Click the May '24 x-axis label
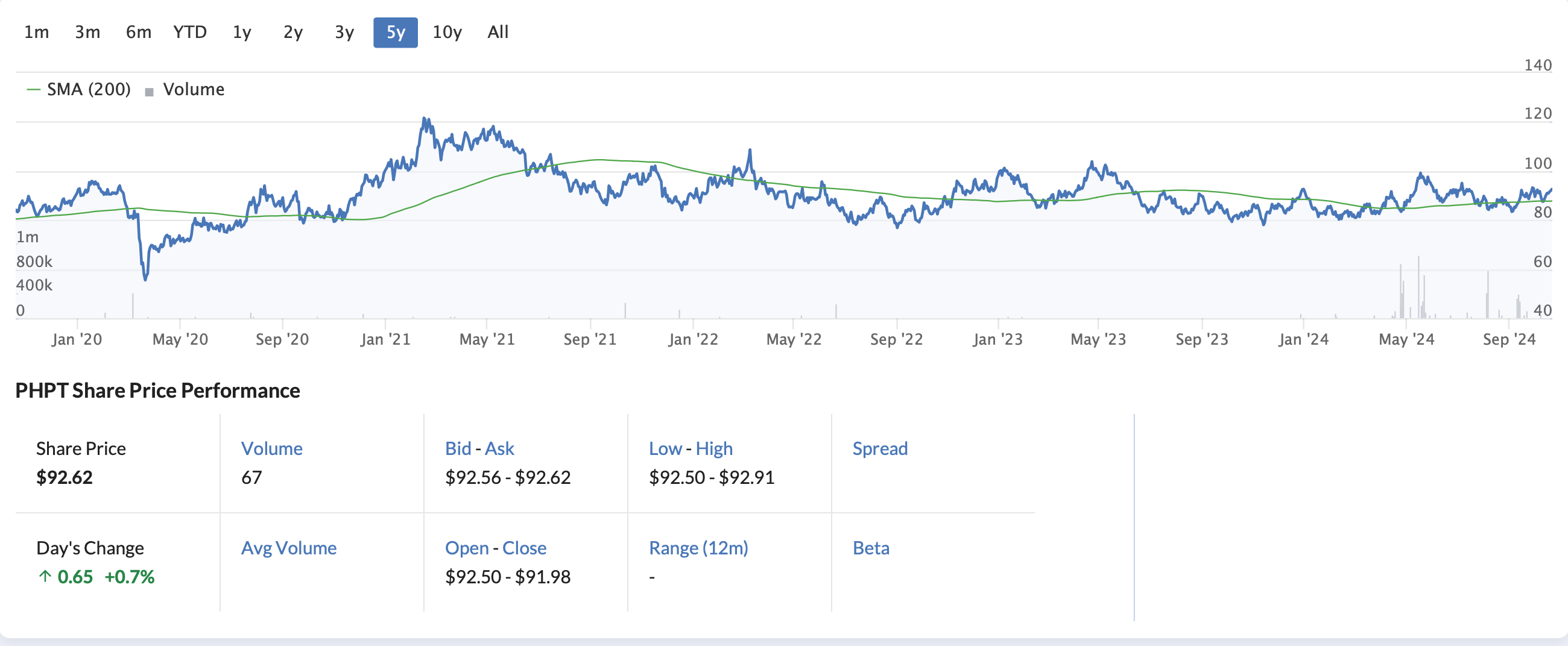The width and height of the screenshot is (1568, 646). (1407, 339)
